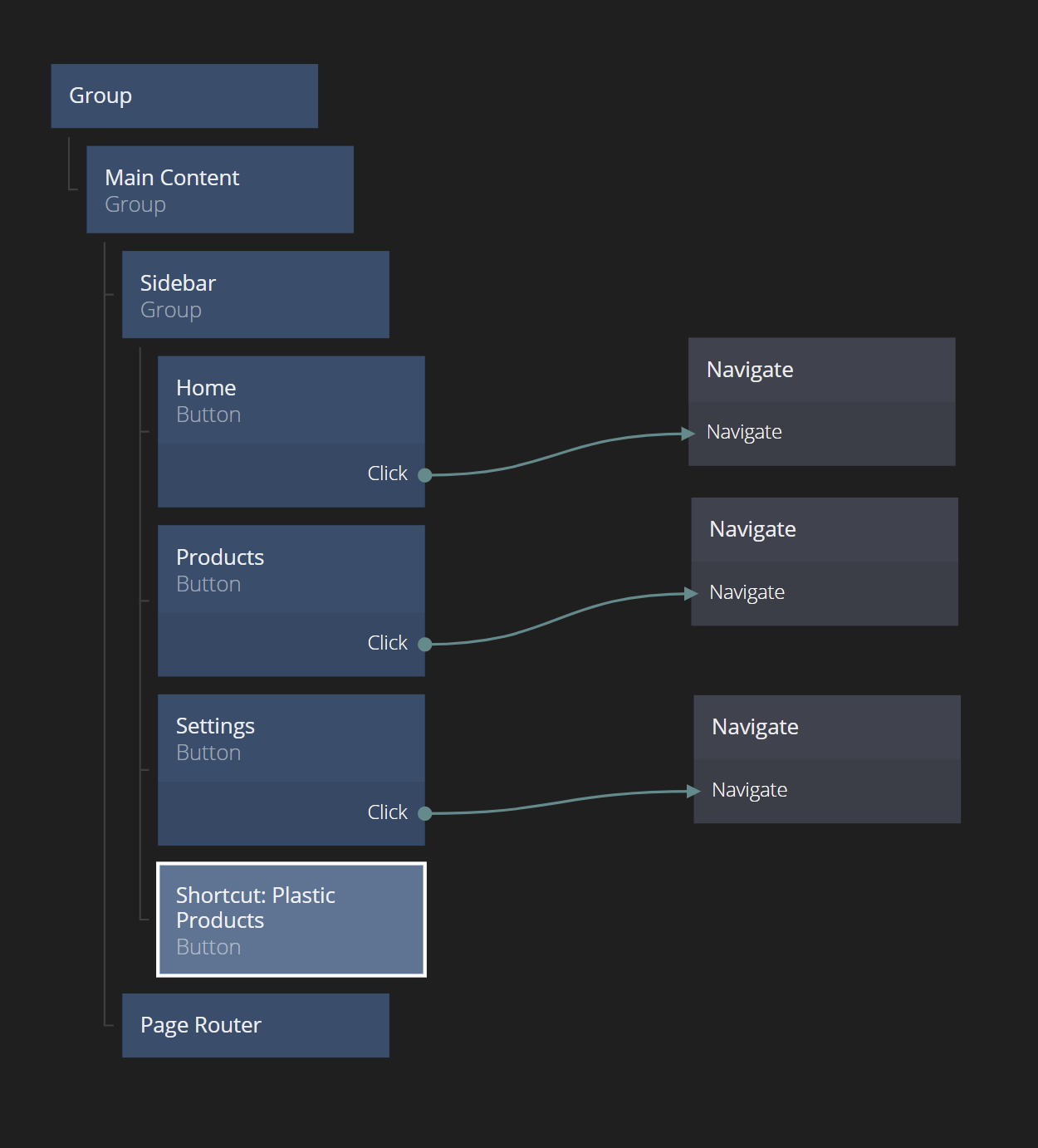Select the Page Router node
Screen dimensions: 1038x1148
coord(255,1025)
